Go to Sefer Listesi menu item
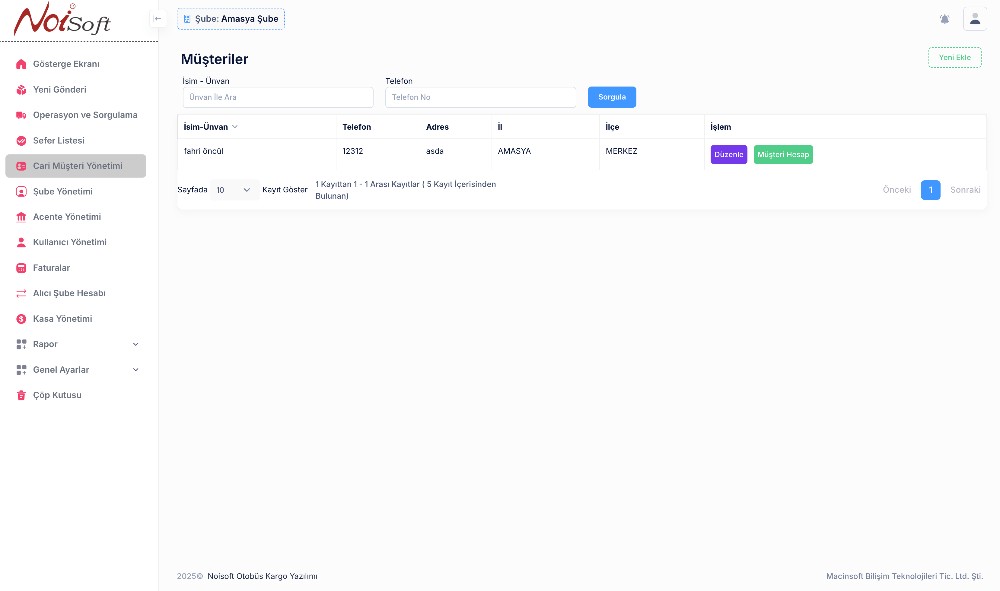1000x591 pixels. point(59,140)
